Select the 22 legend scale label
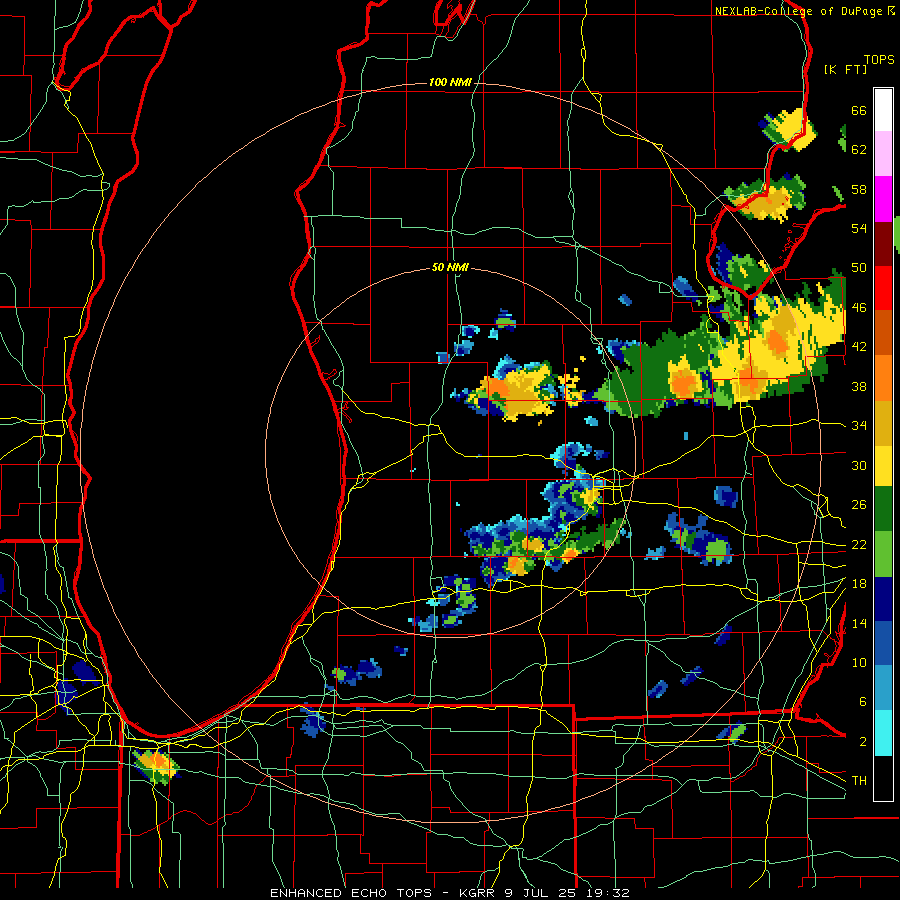 coord(859,544)
